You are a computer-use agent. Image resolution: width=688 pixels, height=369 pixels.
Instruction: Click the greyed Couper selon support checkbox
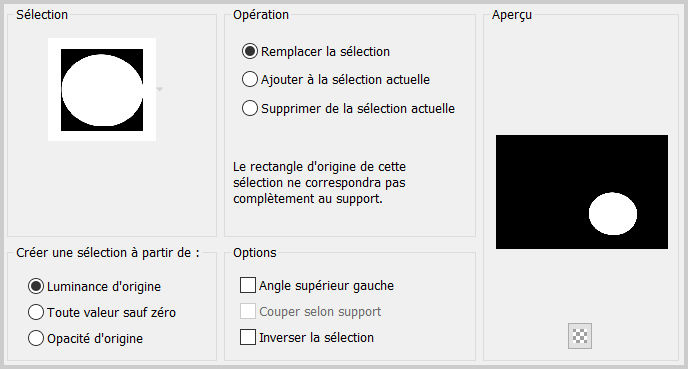248,311
